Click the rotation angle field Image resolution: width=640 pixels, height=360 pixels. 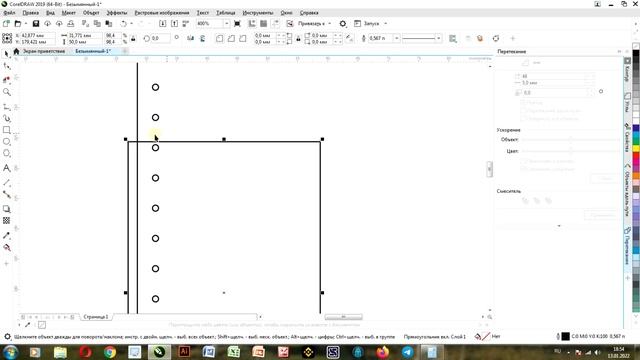[x=160, y=38]
